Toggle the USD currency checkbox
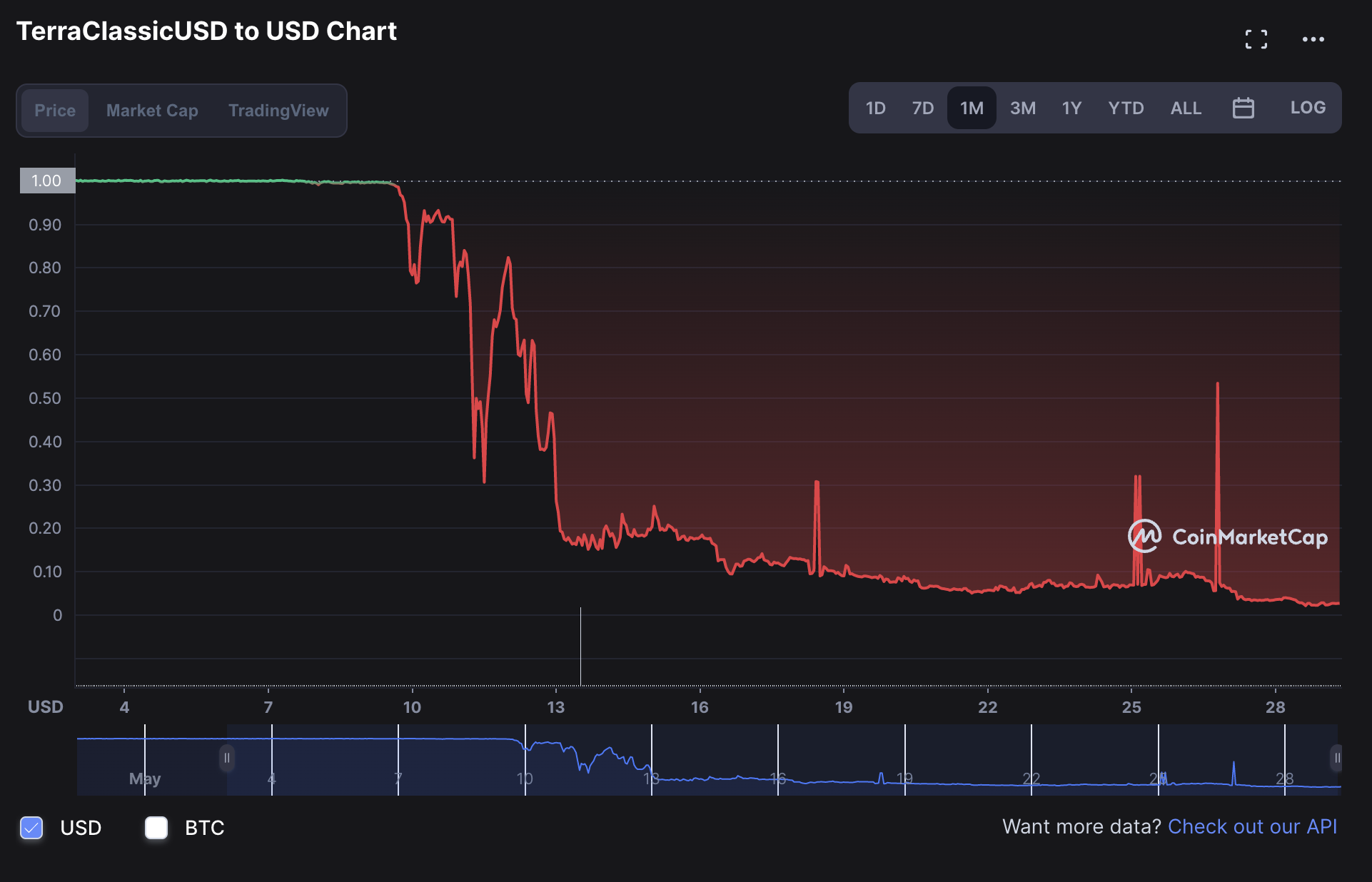 click(x=31, y=828)
